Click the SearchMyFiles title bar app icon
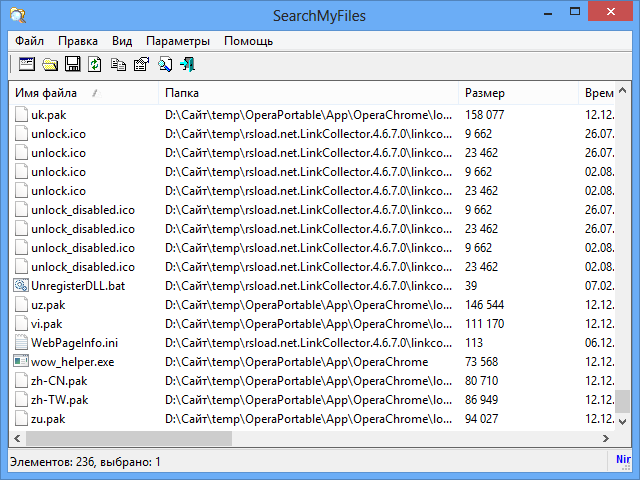 (x=18, y=16)
